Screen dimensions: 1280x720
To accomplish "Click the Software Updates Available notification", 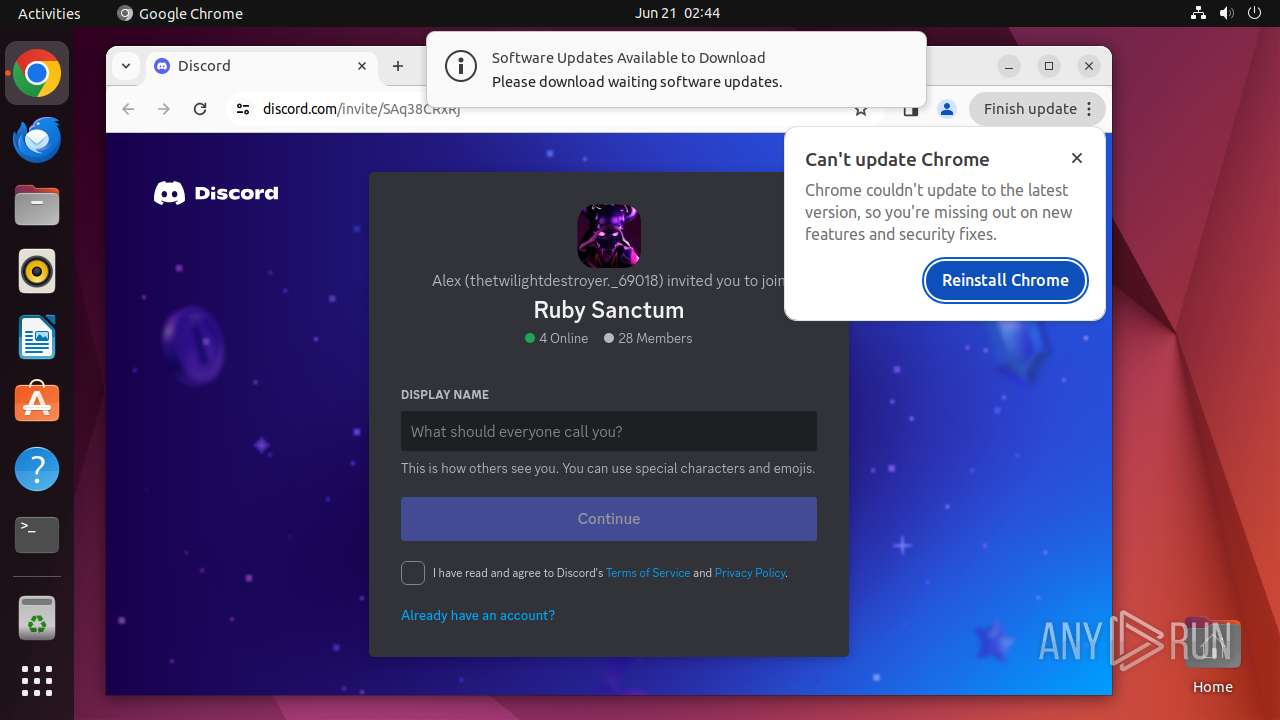I will click(x=676, y=69).
